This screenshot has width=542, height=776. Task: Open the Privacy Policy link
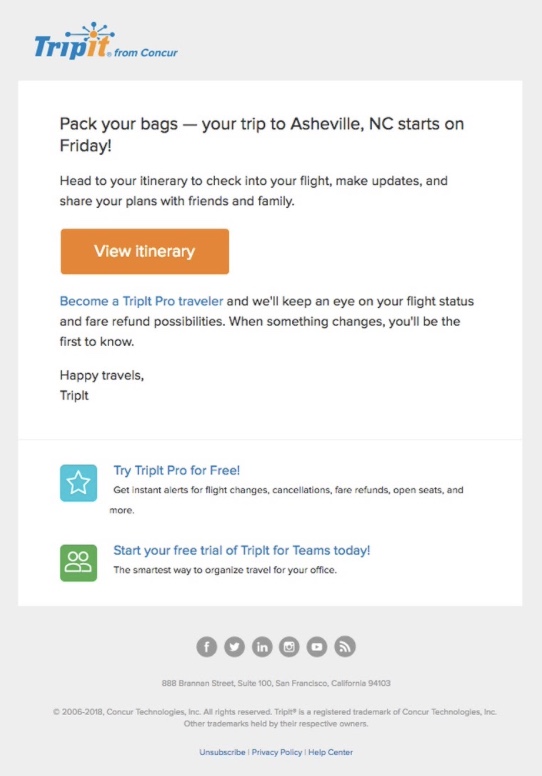(x=277, y=752)
